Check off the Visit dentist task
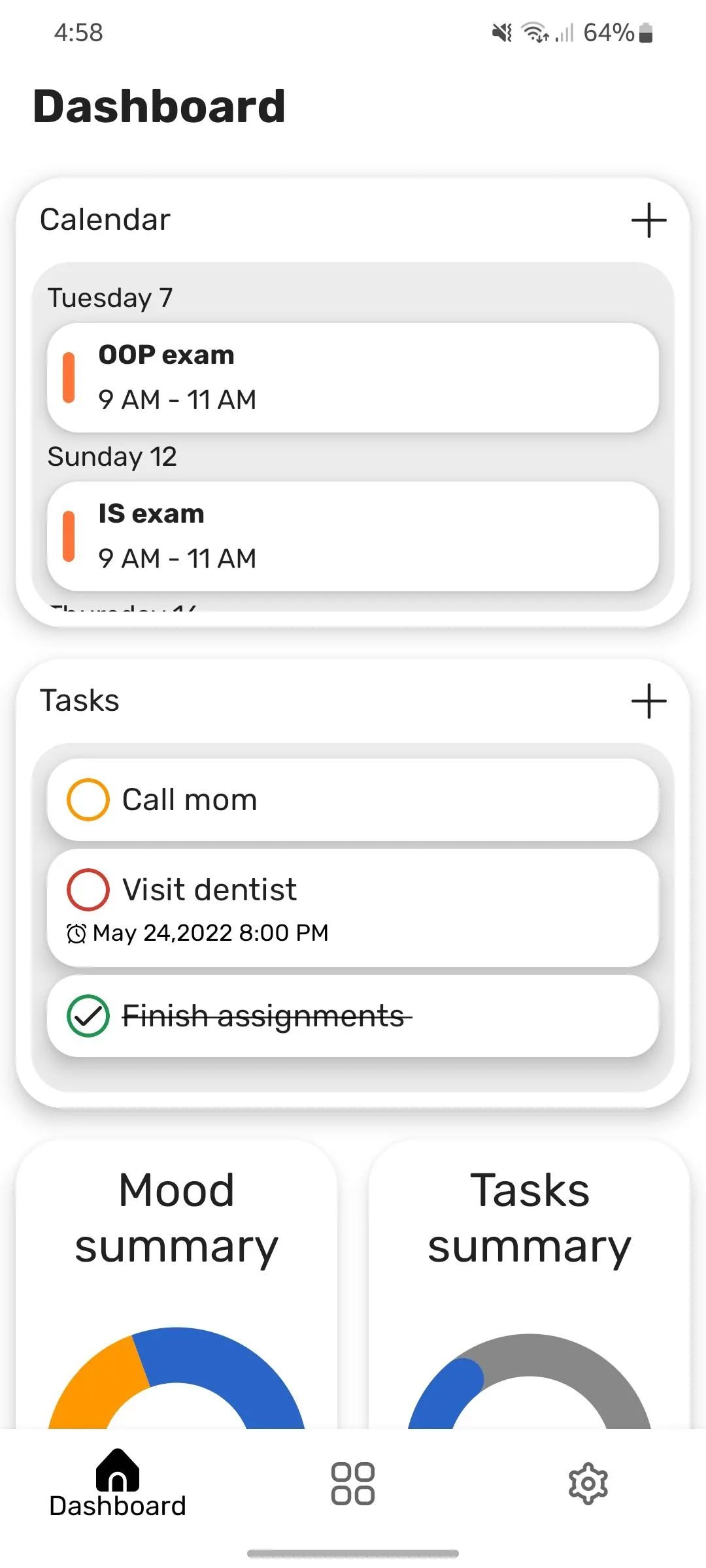 pyautogui.click(x=88, y=890)
